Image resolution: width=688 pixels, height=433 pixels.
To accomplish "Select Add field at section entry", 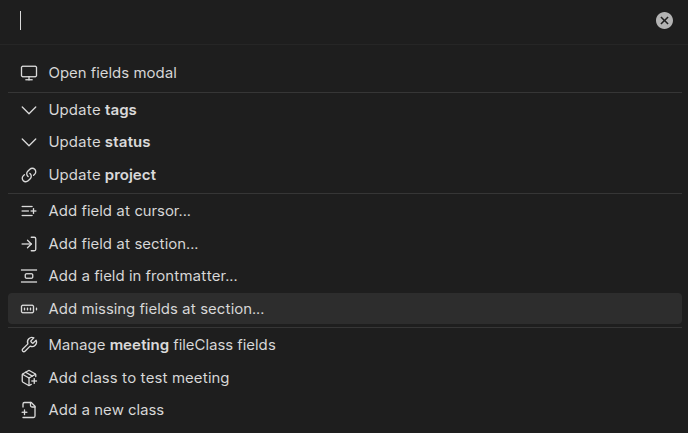I will tap(123, 243).
